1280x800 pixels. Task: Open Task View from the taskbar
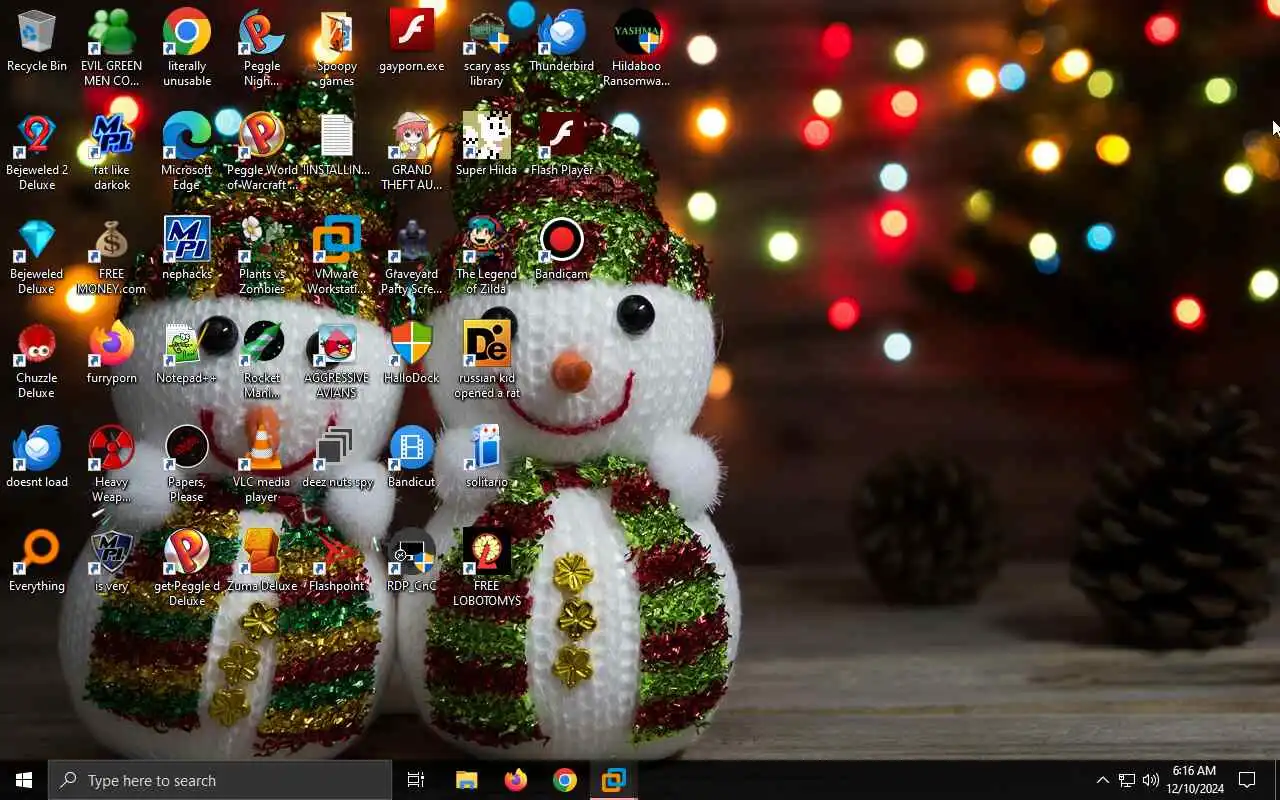pos(416,780)
